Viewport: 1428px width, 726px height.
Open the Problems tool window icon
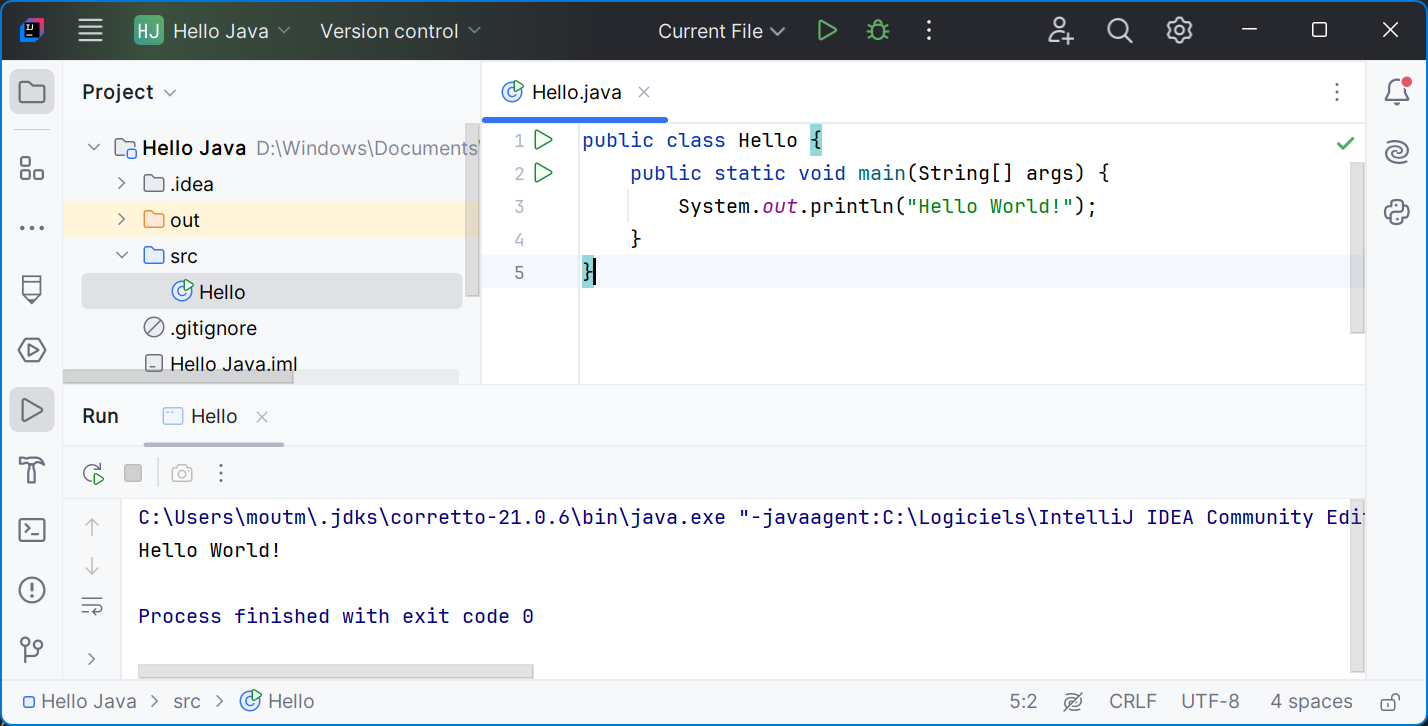(x=32, y=590)
